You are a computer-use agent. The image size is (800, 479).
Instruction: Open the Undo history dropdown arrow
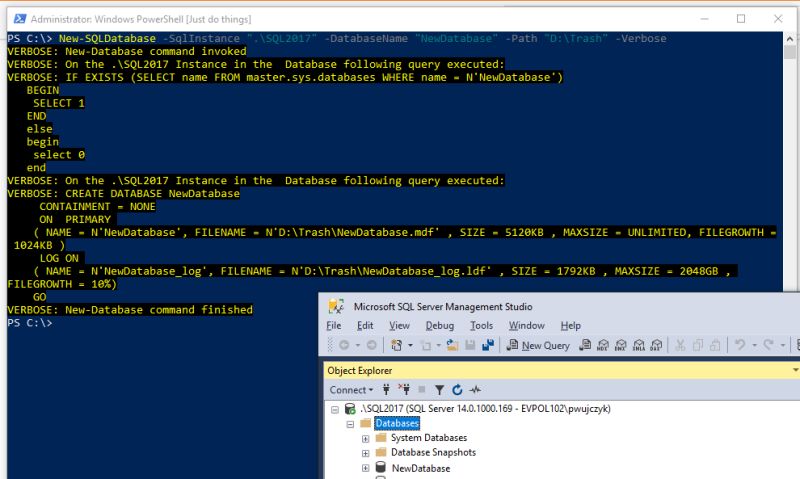click(x=754, y=345)
